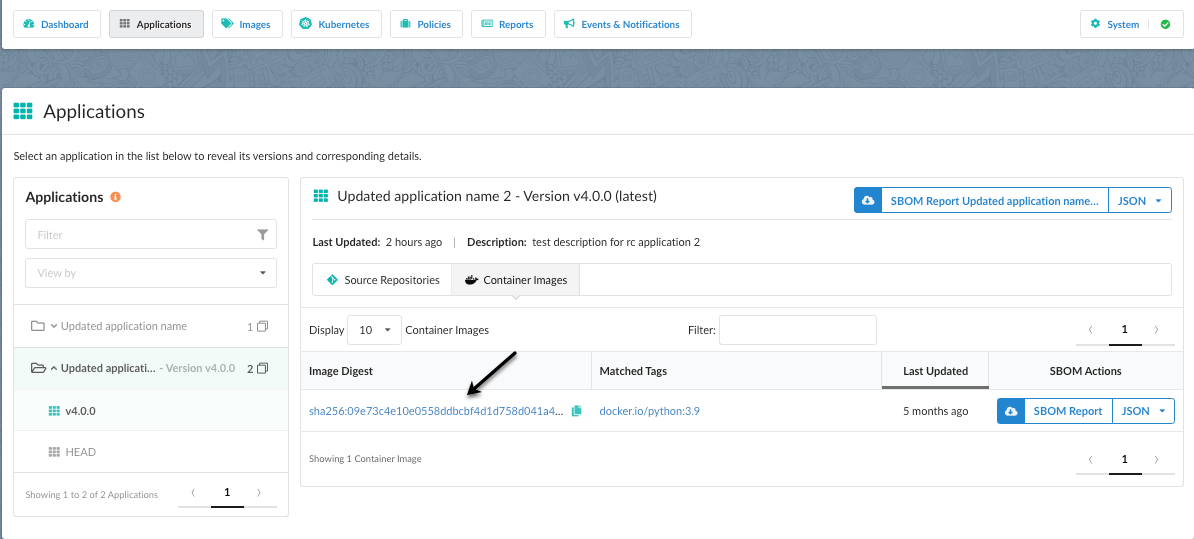Click versions count icon for Updated application name

click(262, 327)
